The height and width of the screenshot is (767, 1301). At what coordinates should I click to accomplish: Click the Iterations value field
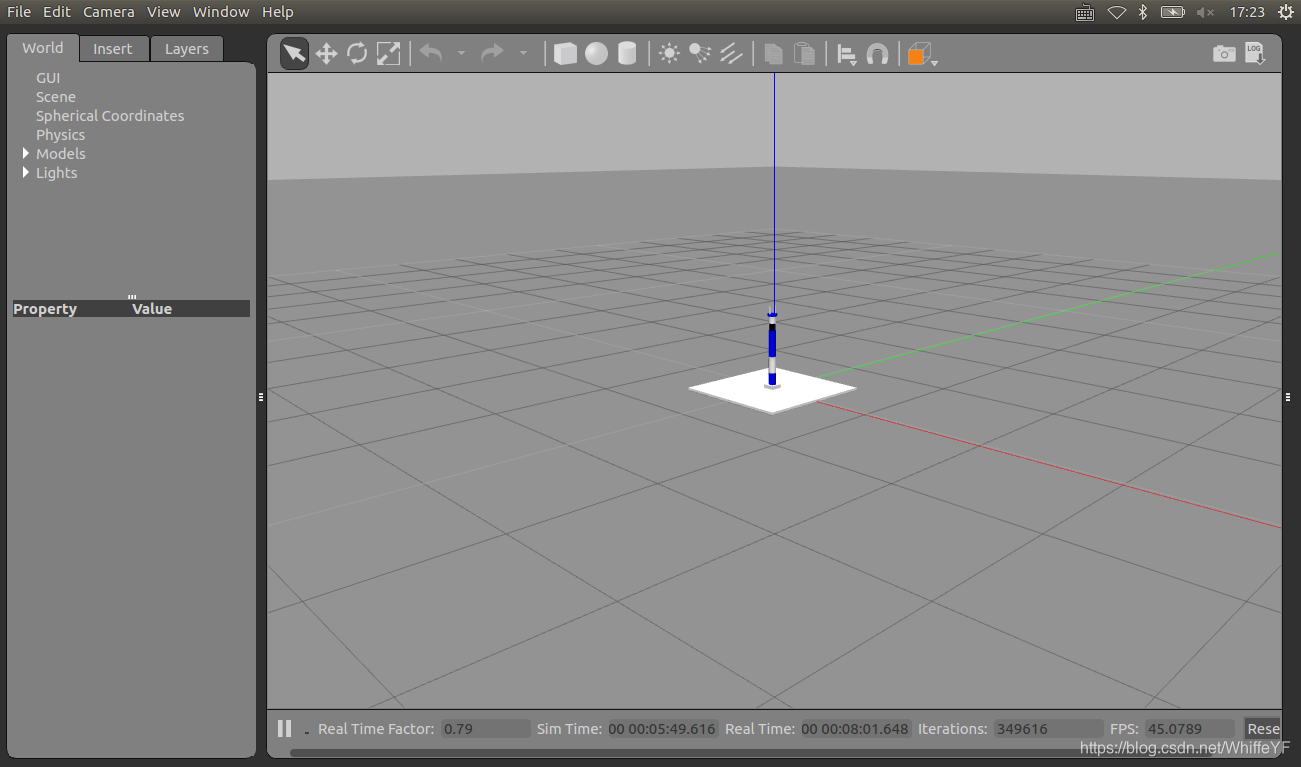[x=1048, y=728]
